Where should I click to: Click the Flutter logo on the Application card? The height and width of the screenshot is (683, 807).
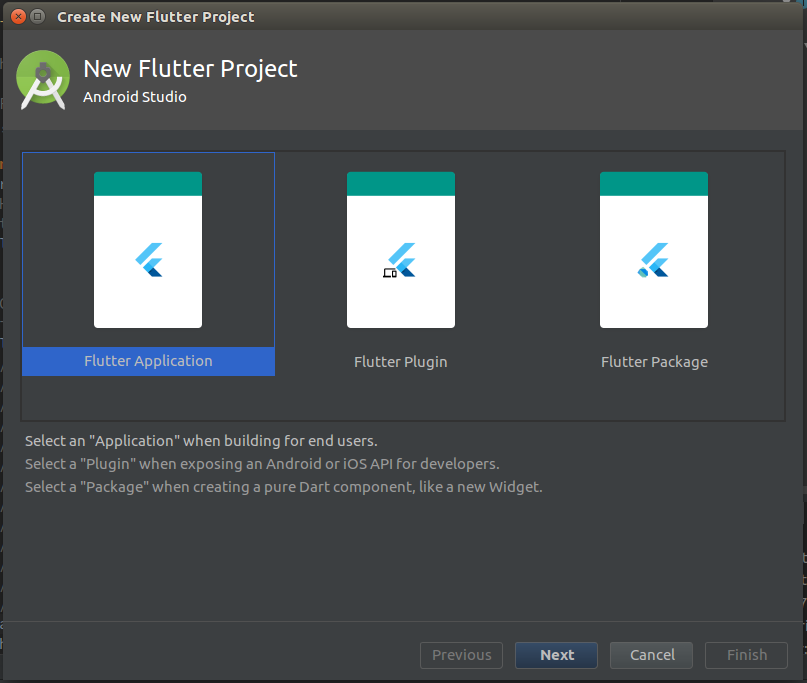[147, 258]
